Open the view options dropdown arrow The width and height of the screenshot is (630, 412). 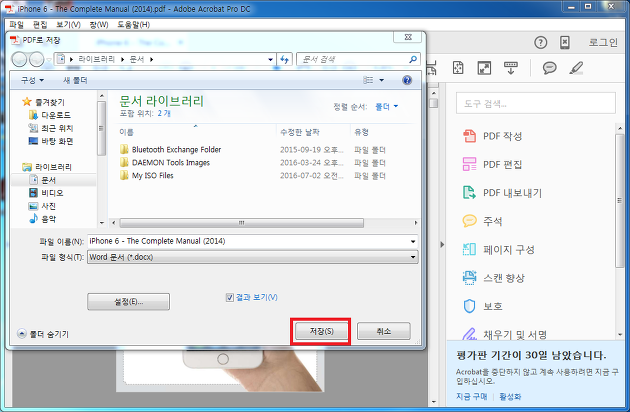(x=381, y=80)
